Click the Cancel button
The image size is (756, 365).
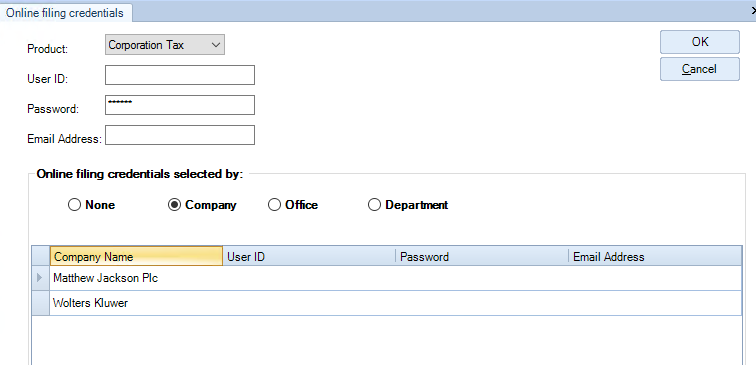pyautogui.click(x=700, y=69)
